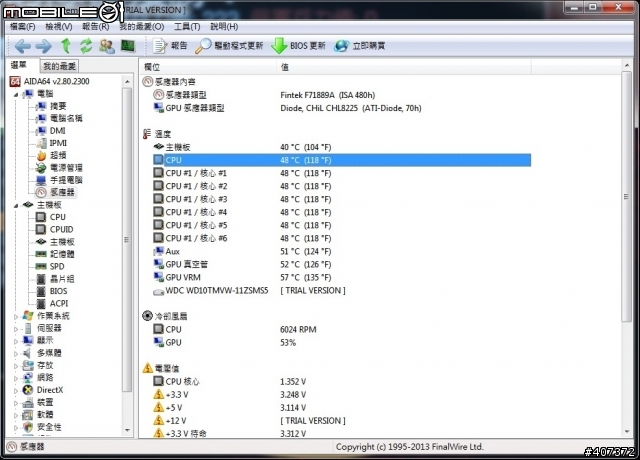Switch to the 選單 tab
Image resolution: width=640 pixels, height=460 pixels.
(x=19, y=65)
